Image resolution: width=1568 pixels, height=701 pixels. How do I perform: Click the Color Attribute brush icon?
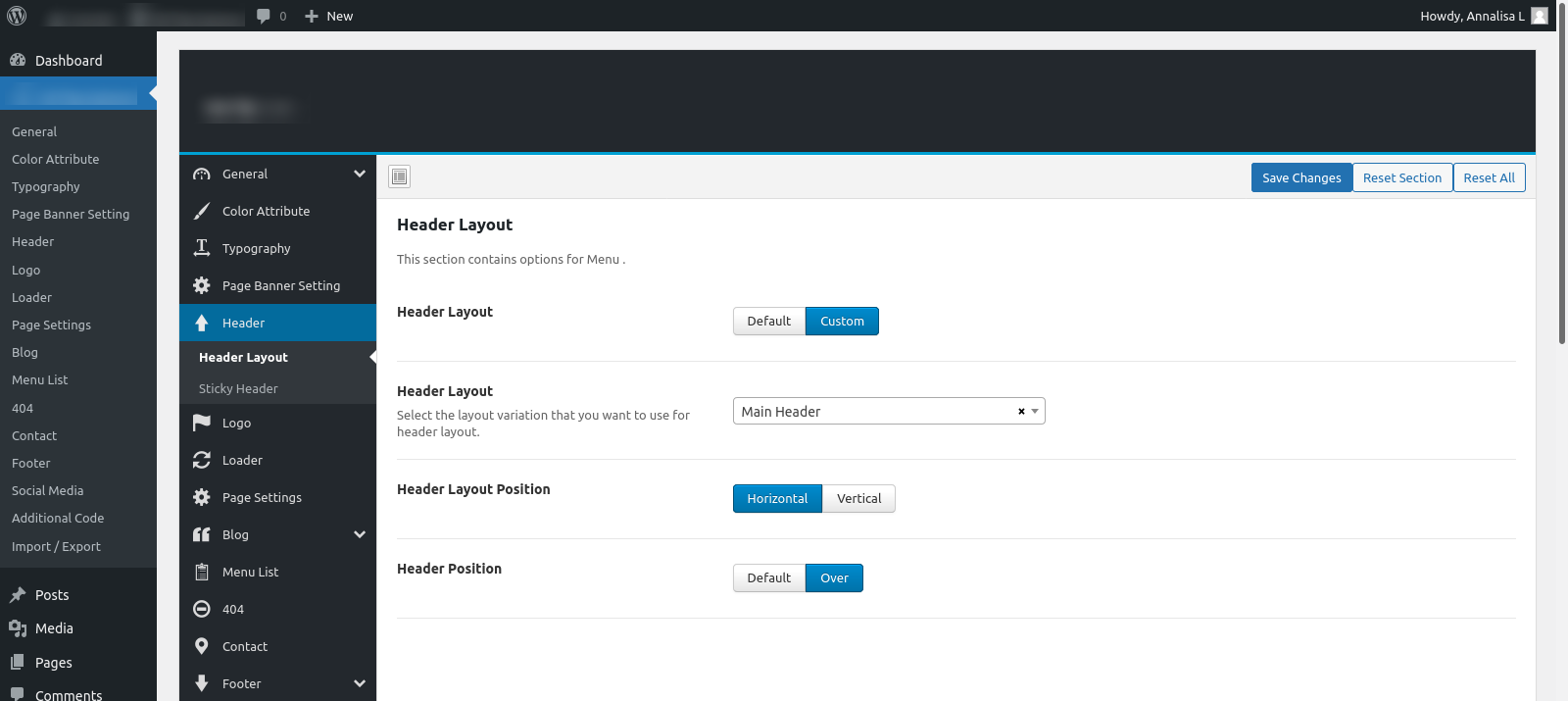point(202,211)
